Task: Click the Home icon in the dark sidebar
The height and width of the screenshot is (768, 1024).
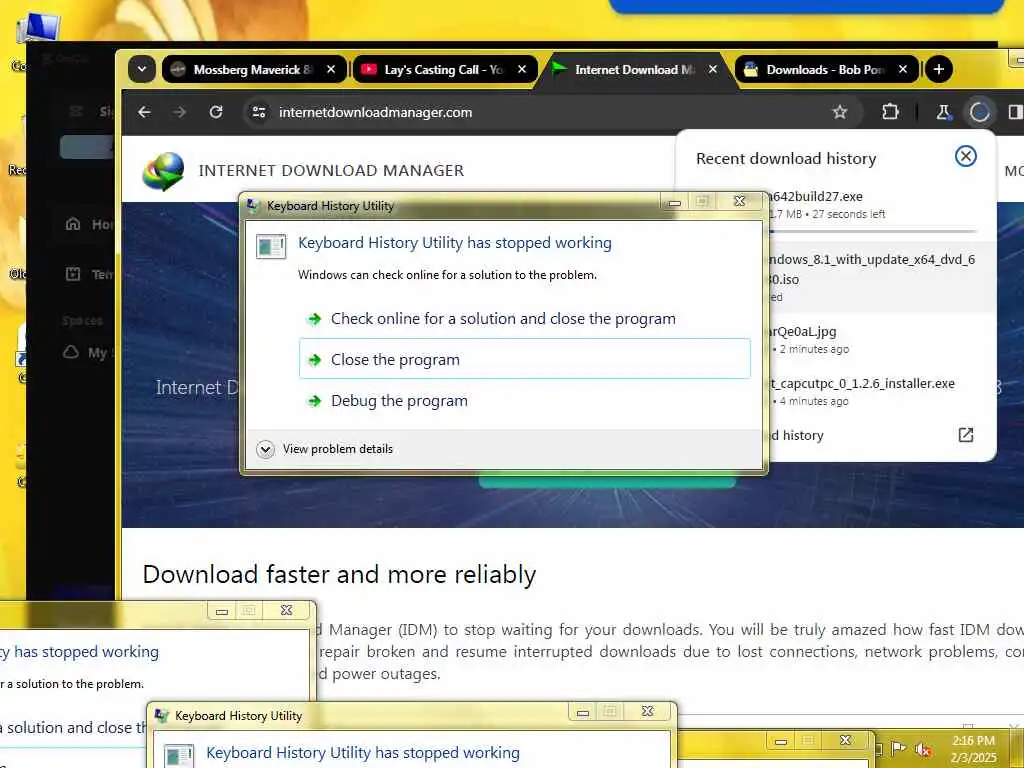Action: (x=73, y=224)
